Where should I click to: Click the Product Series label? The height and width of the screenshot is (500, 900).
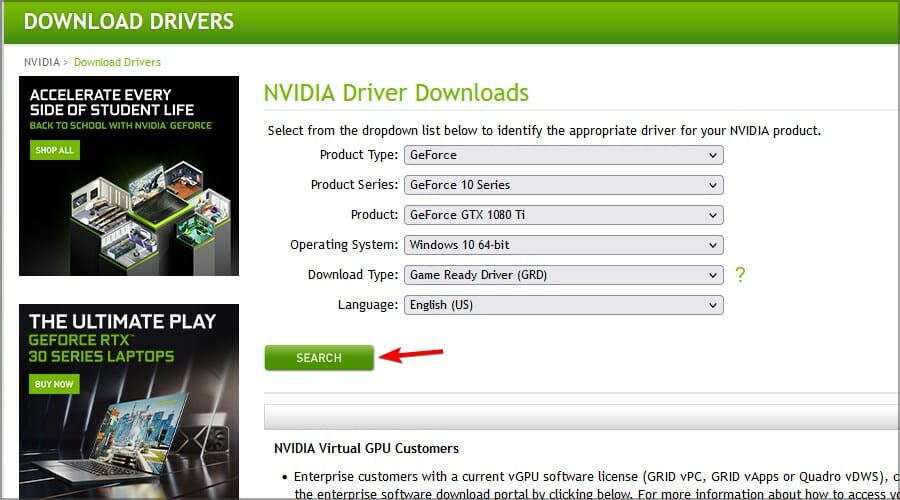click(x=354, y=185)
